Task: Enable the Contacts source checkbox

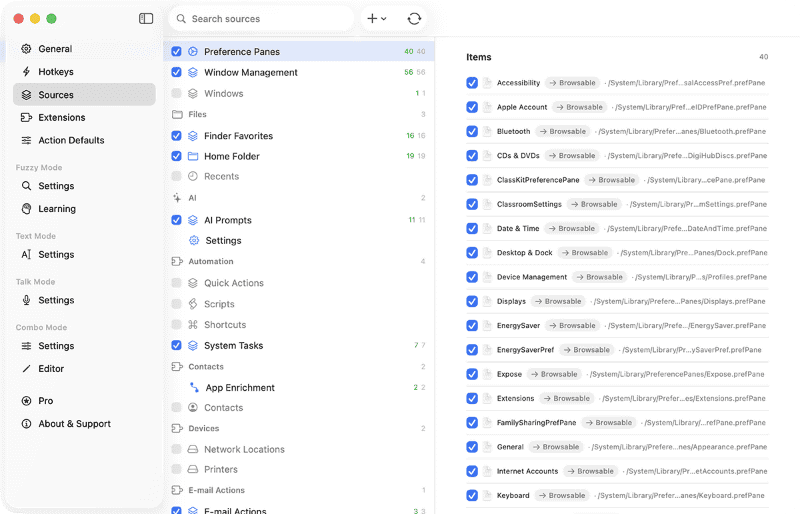Action: click(x=177, y=407)
